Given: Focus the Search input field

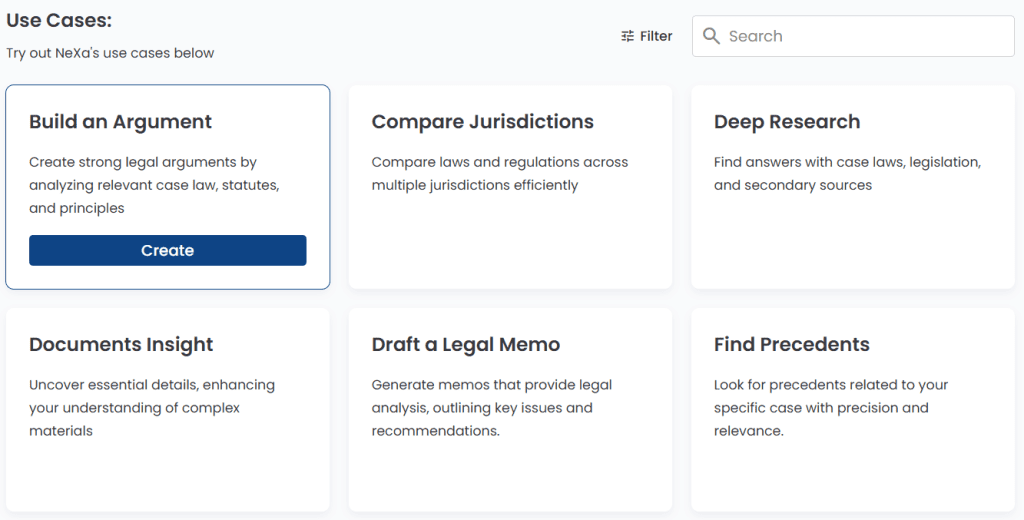Looking at the screenshot, I should [x=853, y=36].
